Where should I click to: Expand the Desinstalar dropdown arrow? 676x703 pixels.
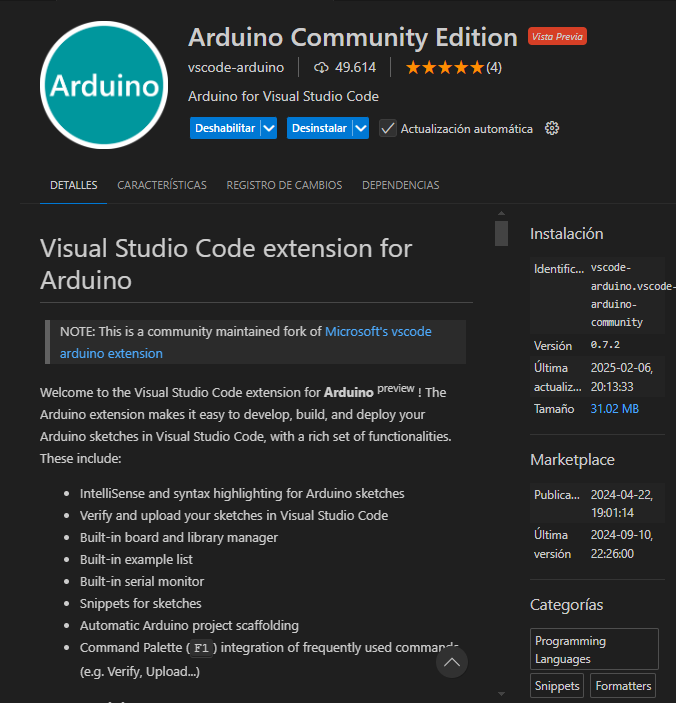(361, 128)
